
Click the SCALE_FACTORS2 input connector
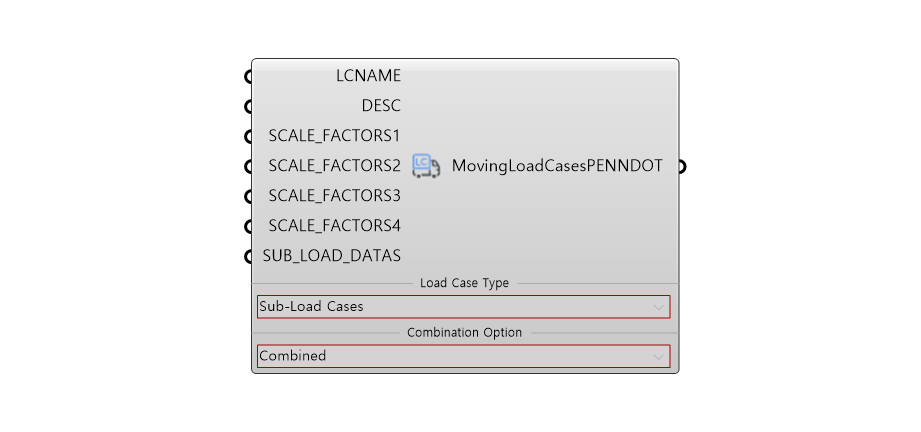point(248,166)
